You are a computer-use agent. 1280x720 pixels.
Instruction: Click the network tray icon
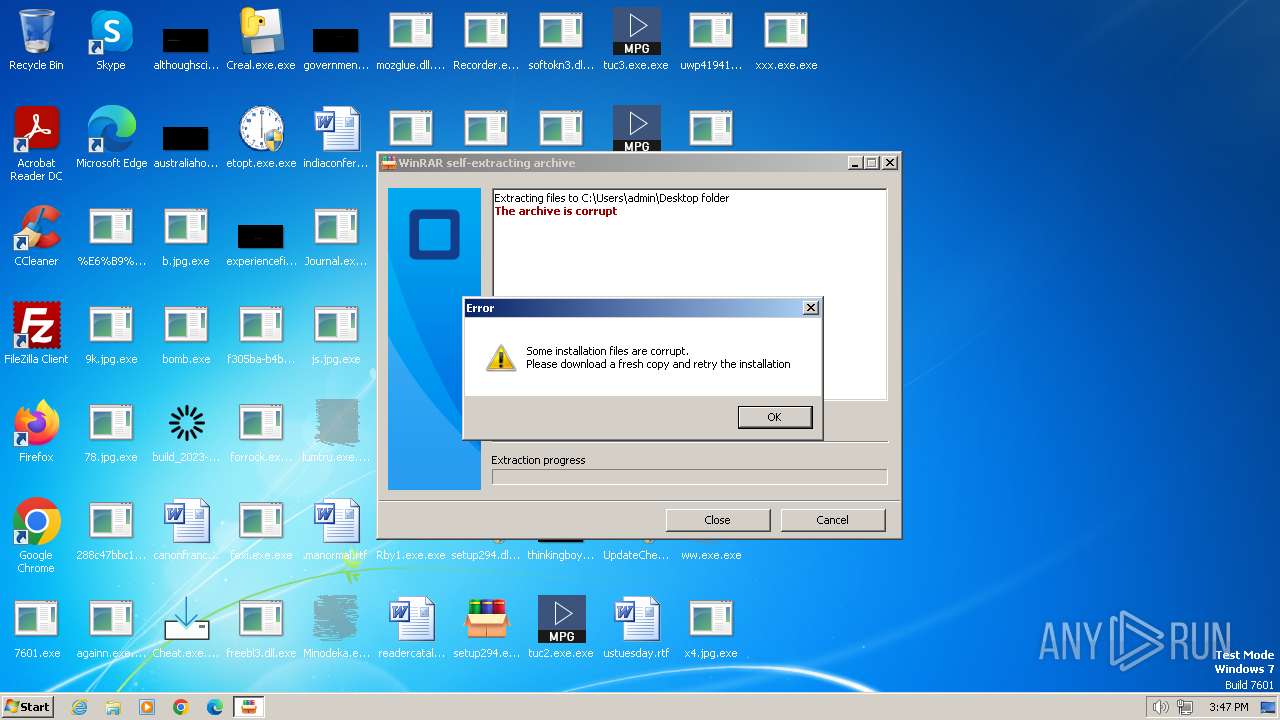pos(1185,707)
